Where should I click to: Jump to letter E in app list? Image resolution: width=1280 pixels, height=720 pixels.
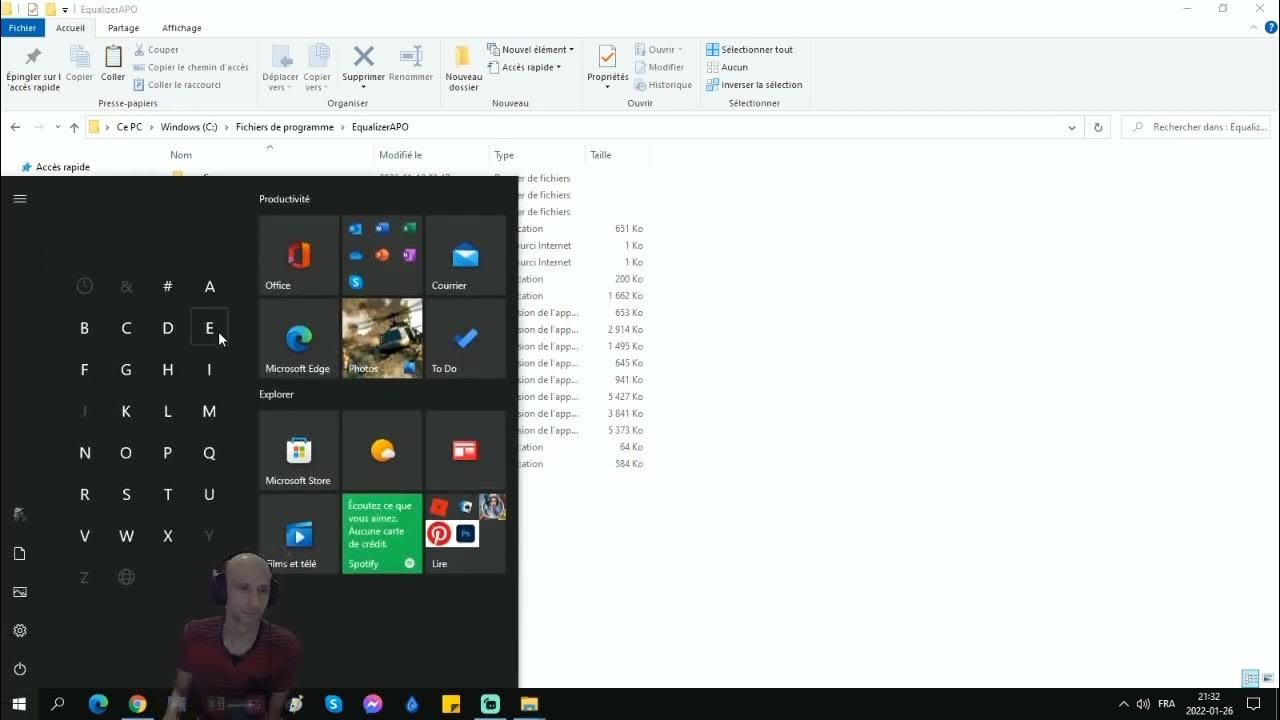[x=209, y=328]
